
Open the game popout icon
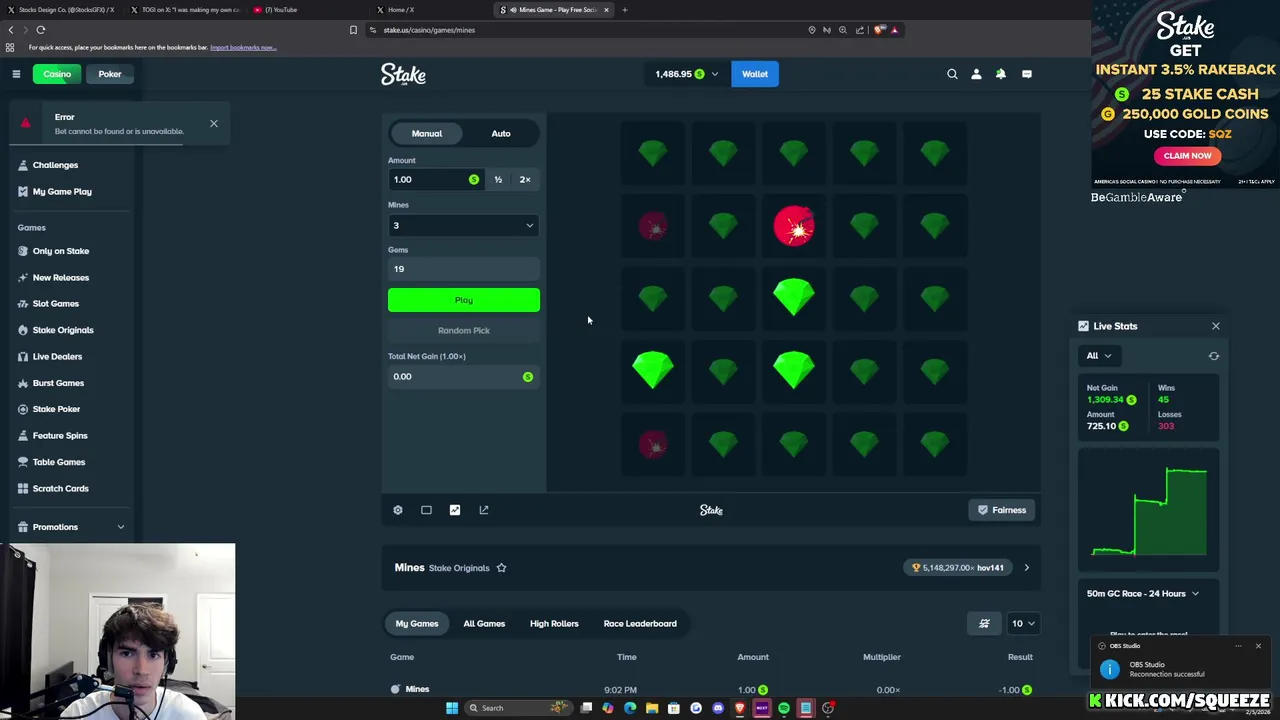(x=484, y=510)
